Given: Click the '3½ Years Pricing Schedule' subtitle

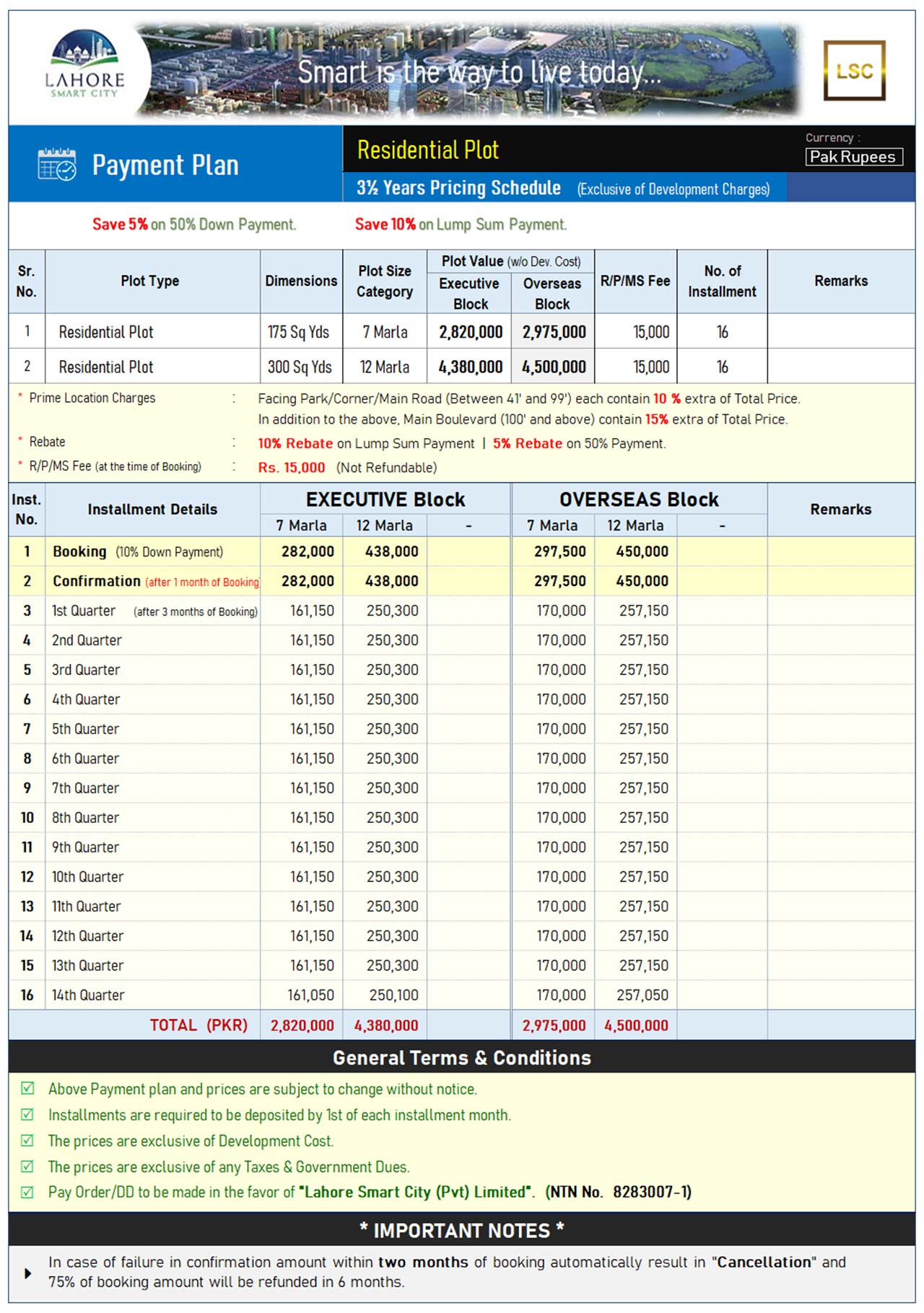Looking at the screenshot, I should click(x=458, y=188).
